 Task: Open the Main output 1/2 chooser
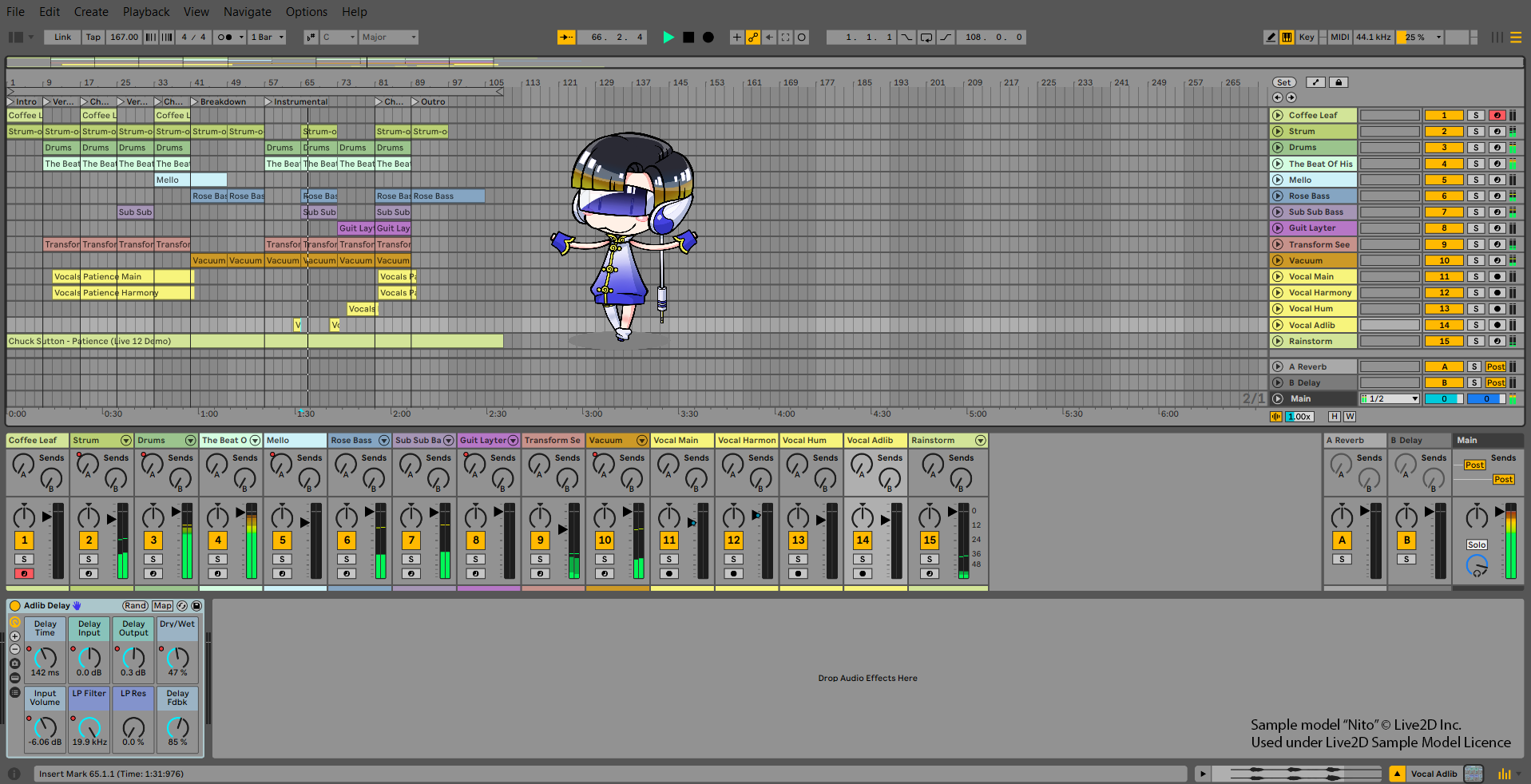(1390, 399)
